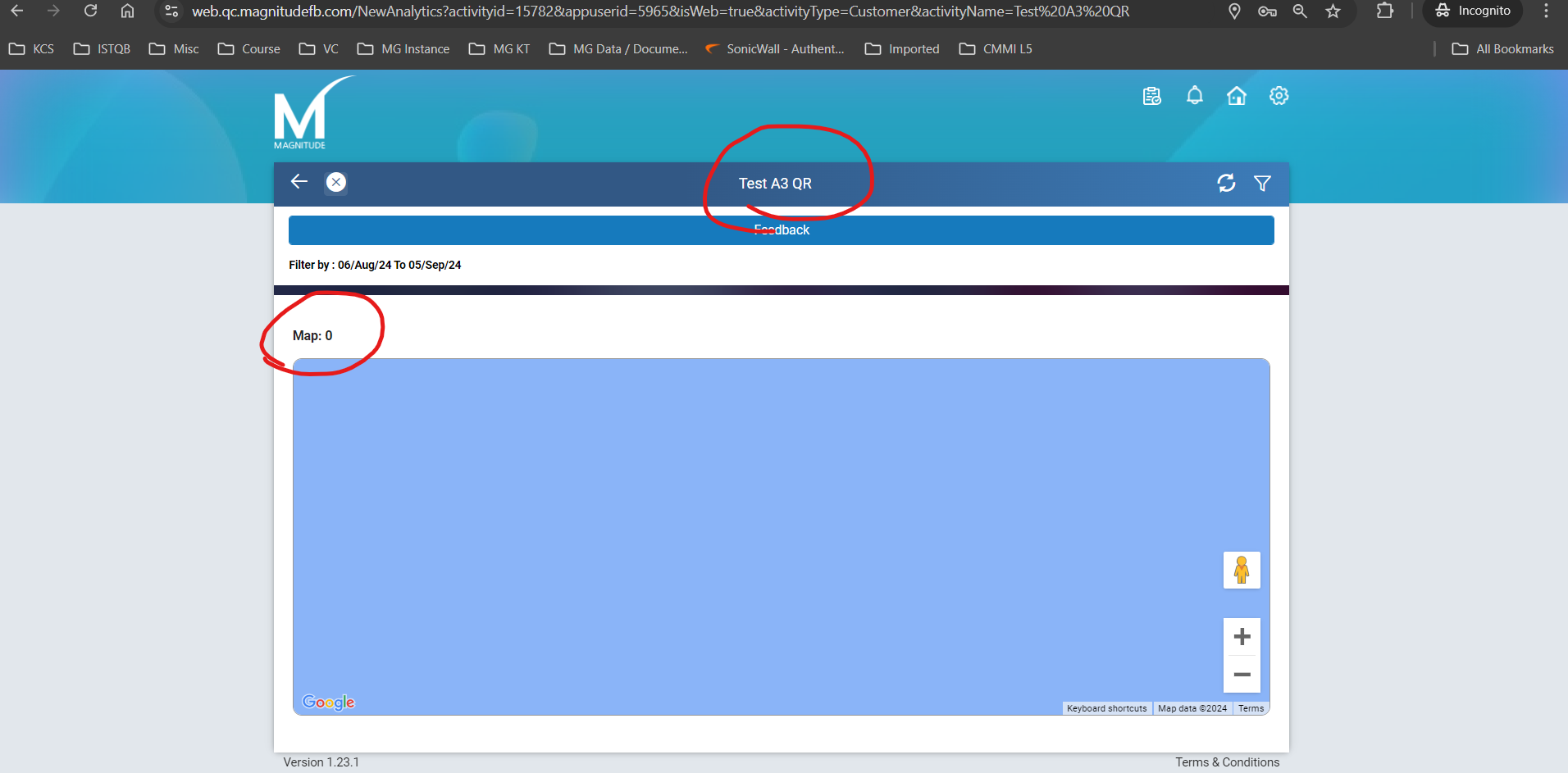Zoom in on the map
1568x773 pixels.
pyautogui.click(x=1242, y=637)
